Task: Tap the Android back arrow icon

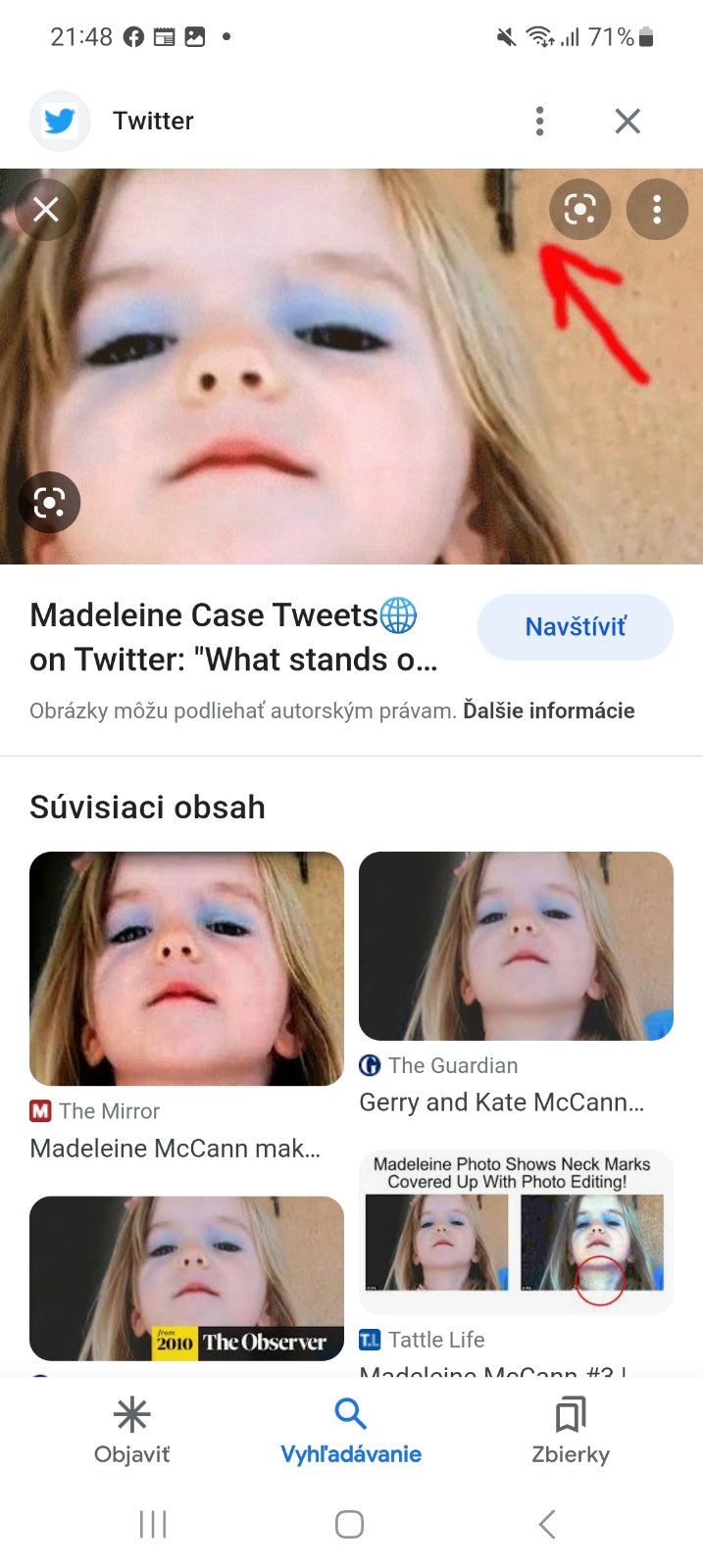Action: tap(547, 1524)
